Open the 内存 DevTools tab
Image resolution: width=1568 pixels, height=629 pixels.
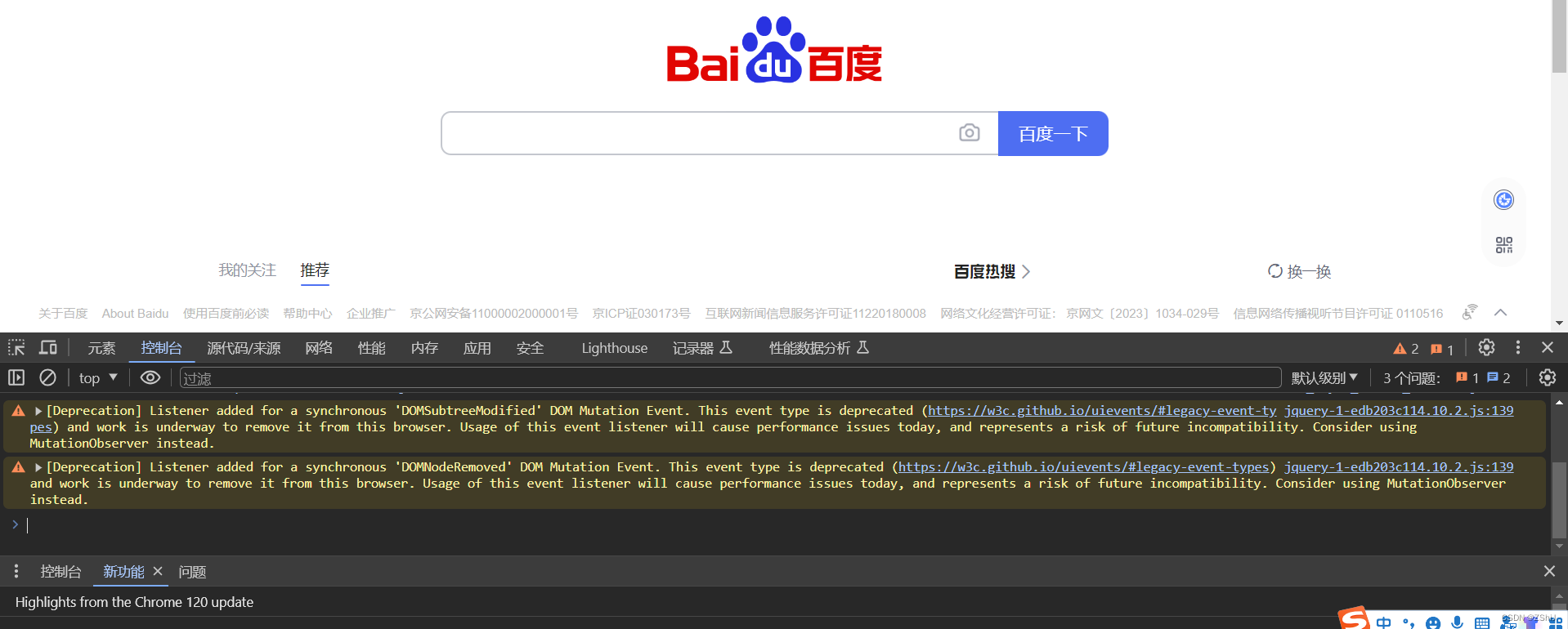pos(424,348)
